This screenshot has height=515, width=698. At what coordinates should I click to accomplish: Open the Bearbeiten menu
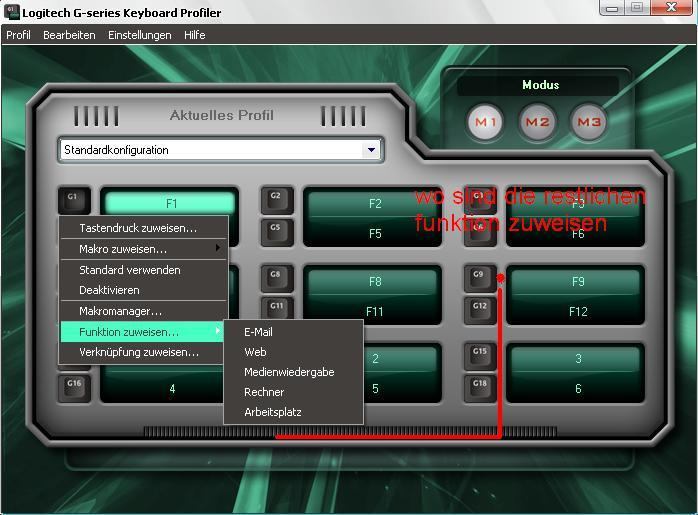[69, 35]
